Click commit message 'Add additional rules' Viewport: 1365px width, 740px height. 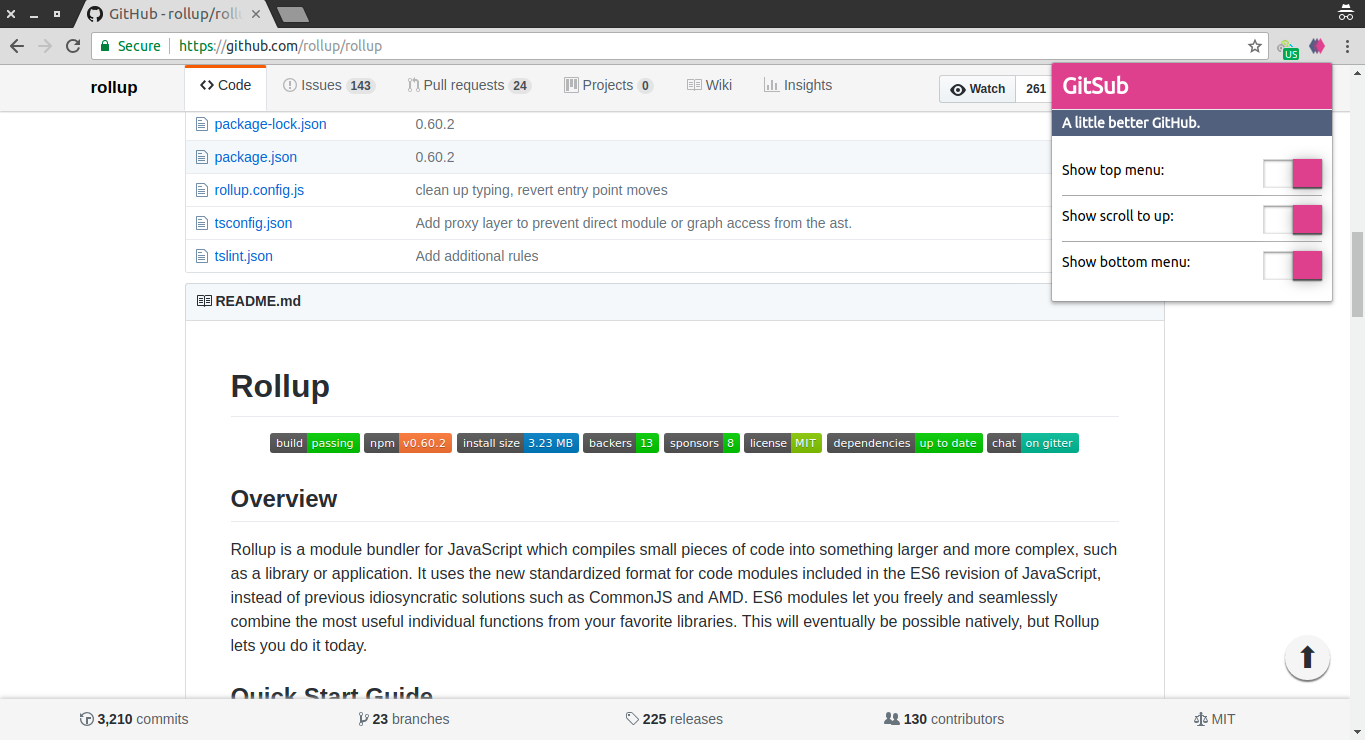(477, 256)
